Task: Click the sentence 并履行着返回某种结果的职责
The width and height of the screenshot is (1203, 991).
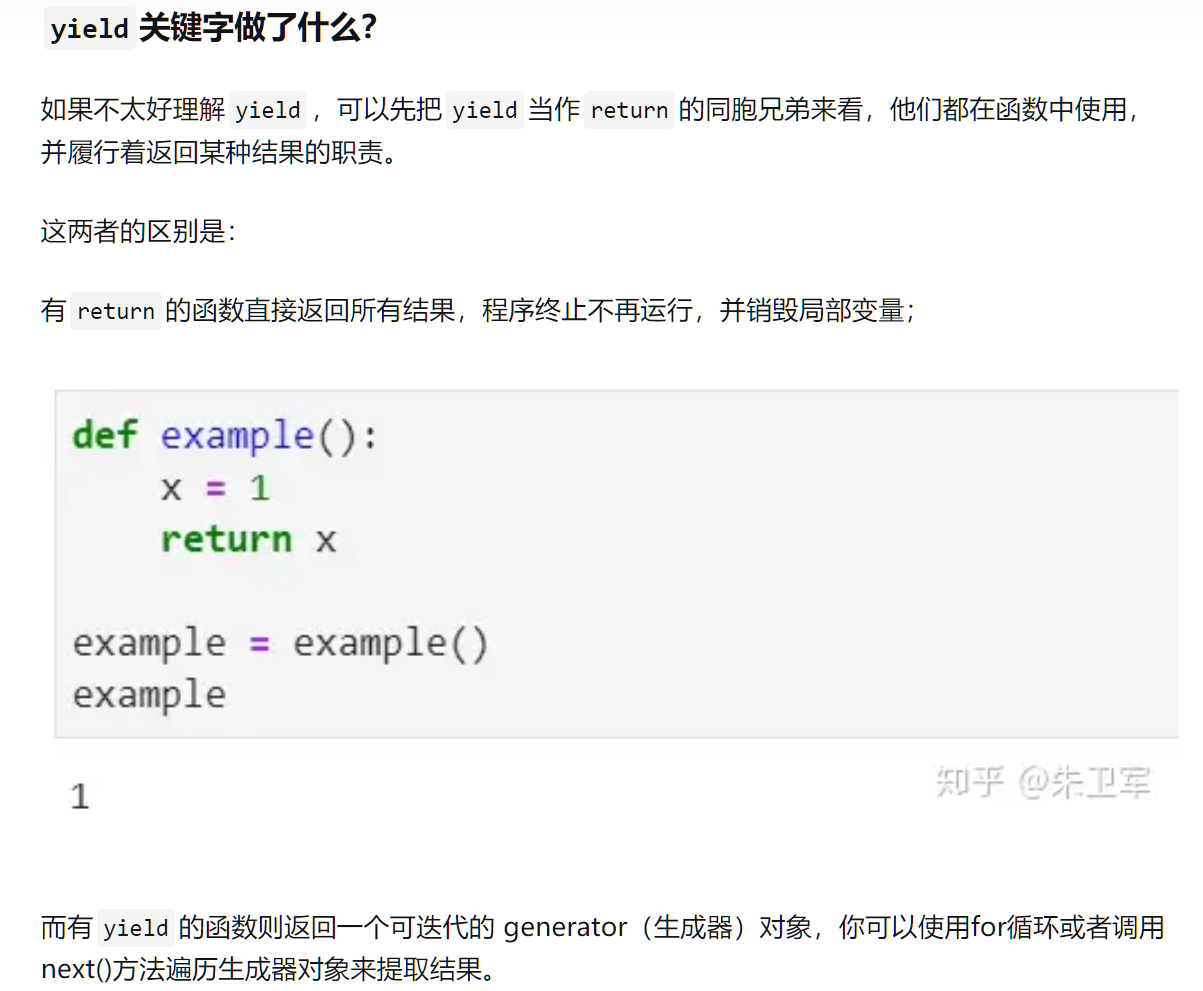Action: click(x=218, y=153)
